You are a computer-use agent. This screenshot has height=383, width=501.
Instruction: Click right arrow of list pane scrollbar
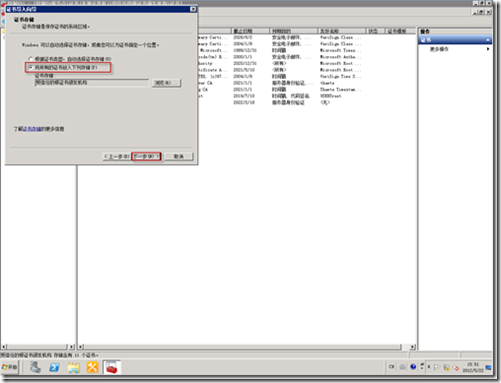point(413,347)
